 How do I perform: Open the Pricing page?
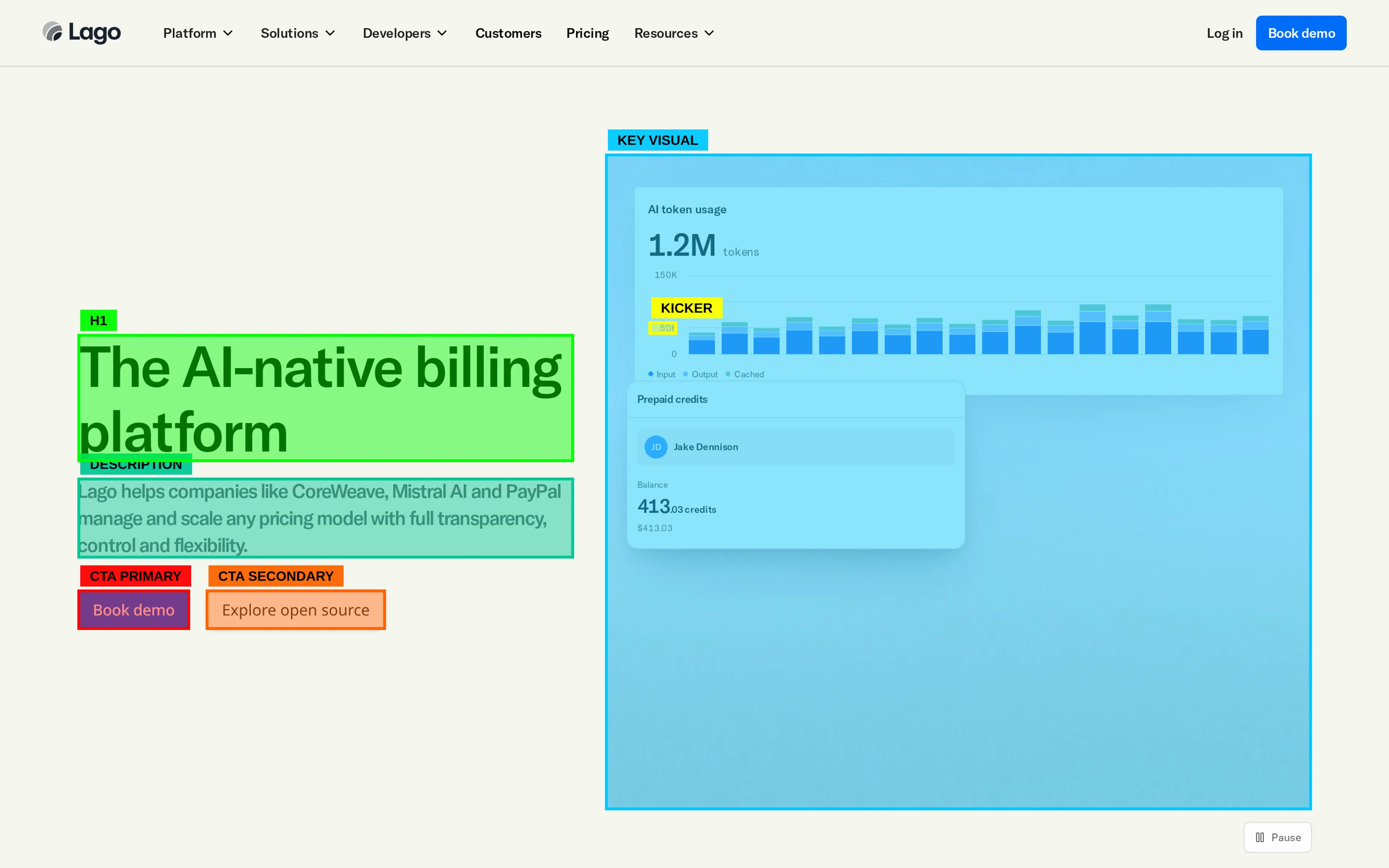(588, 33)
